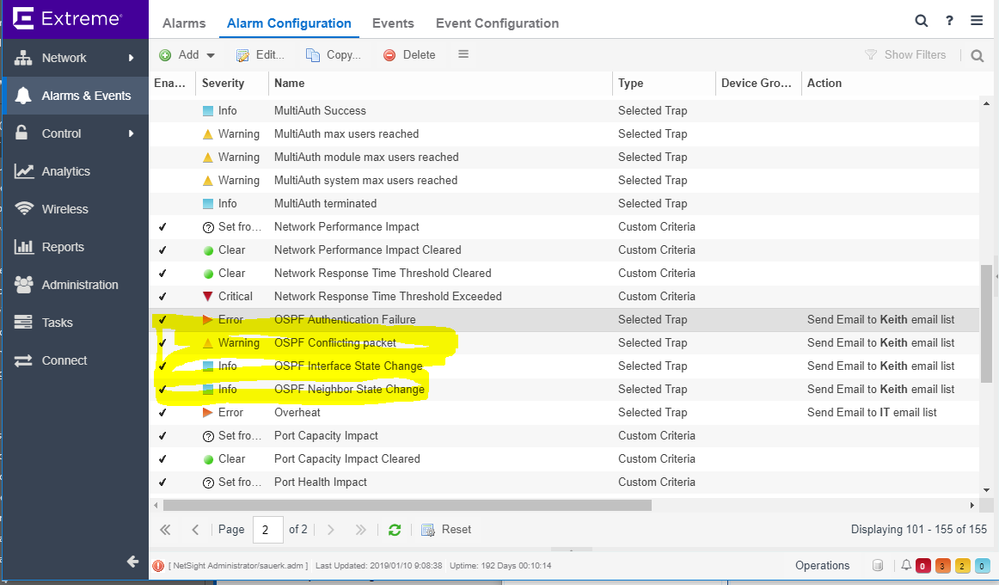
Task: Open the Add dropdown arrow
Action: pyautogui.click(x=211, y=55)
